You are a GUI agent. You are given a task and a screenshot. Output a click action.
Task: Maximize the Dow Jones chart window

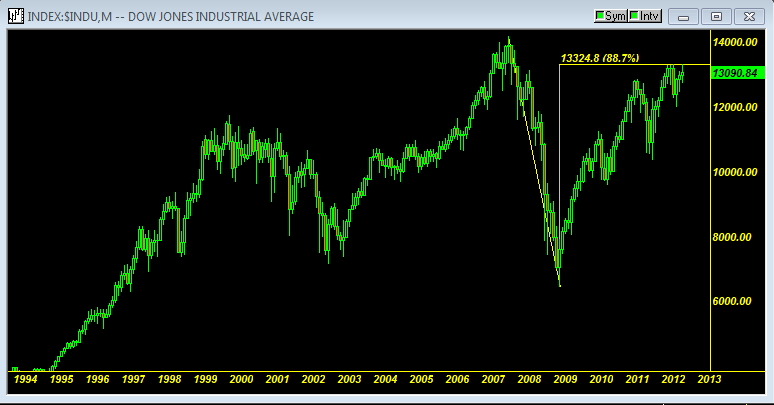[x=716, y=16]
